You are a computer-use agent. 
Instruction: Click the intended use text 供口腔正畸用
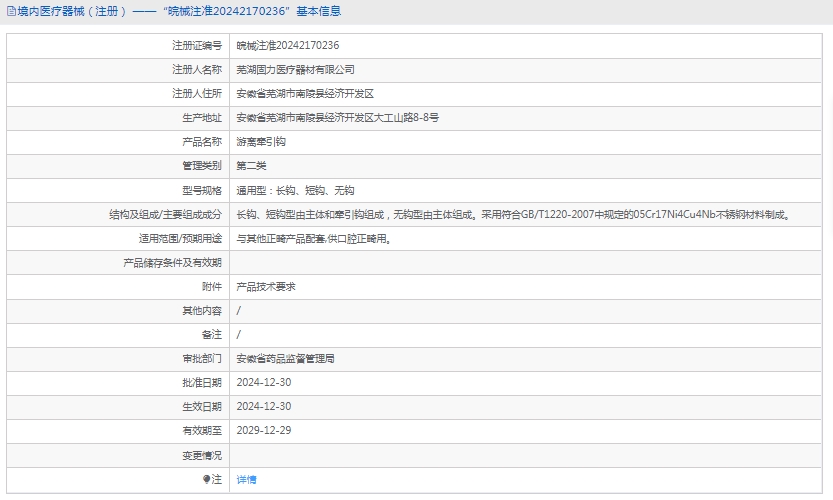(x=312, y=239)
